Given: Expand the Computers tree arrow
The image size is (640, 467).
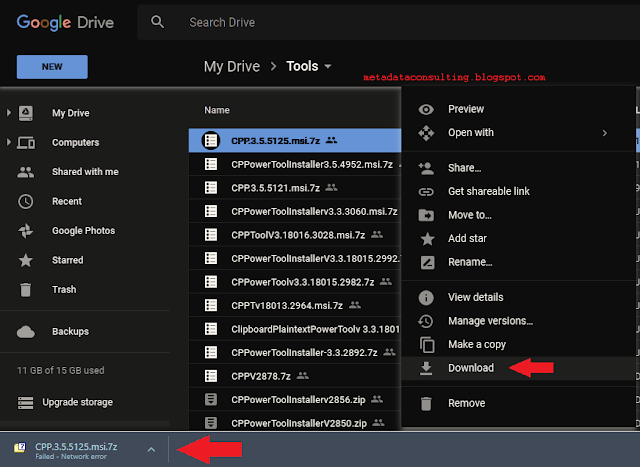Looking at the screenshot, I should pos(8,143).
